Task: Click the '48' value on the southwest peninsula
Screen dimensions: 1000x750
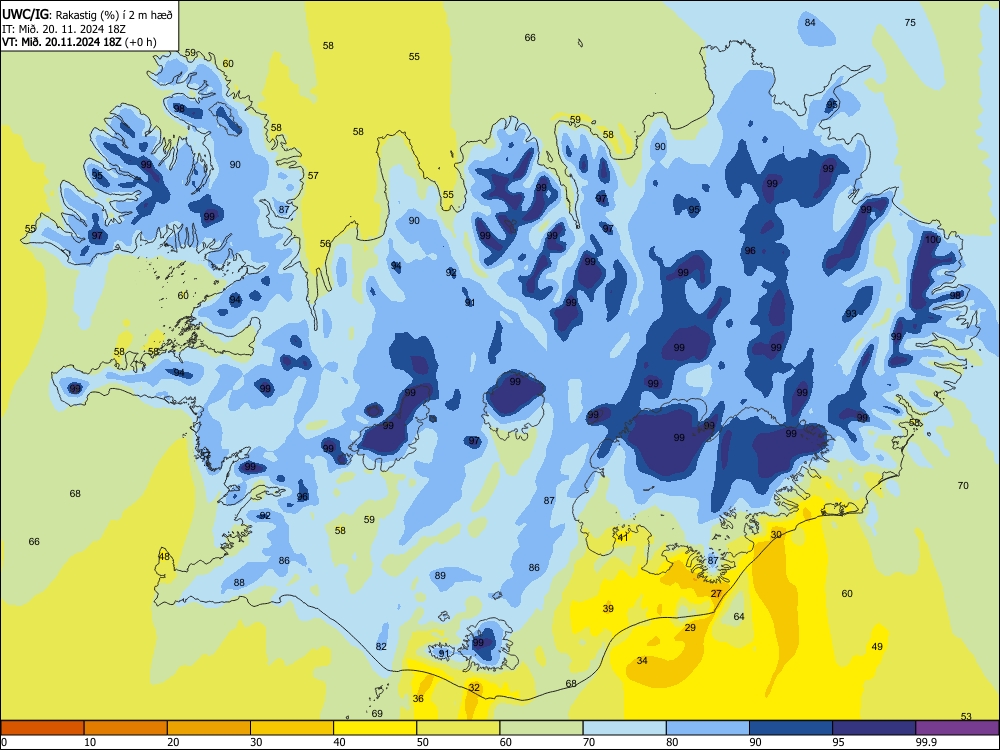Action: 165,556
